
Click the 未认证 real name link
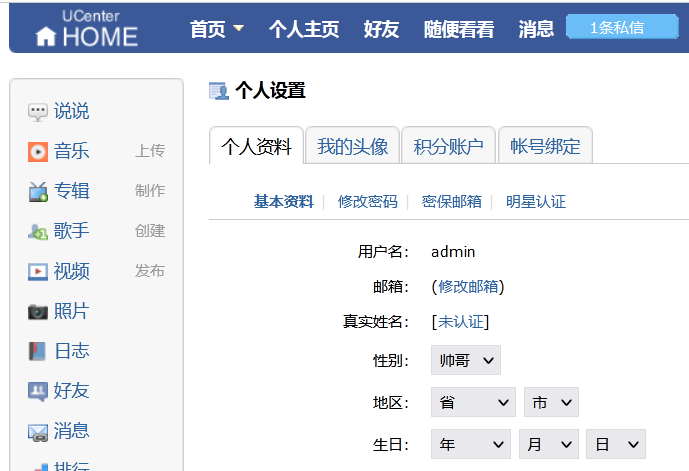(x=460, y=322)
